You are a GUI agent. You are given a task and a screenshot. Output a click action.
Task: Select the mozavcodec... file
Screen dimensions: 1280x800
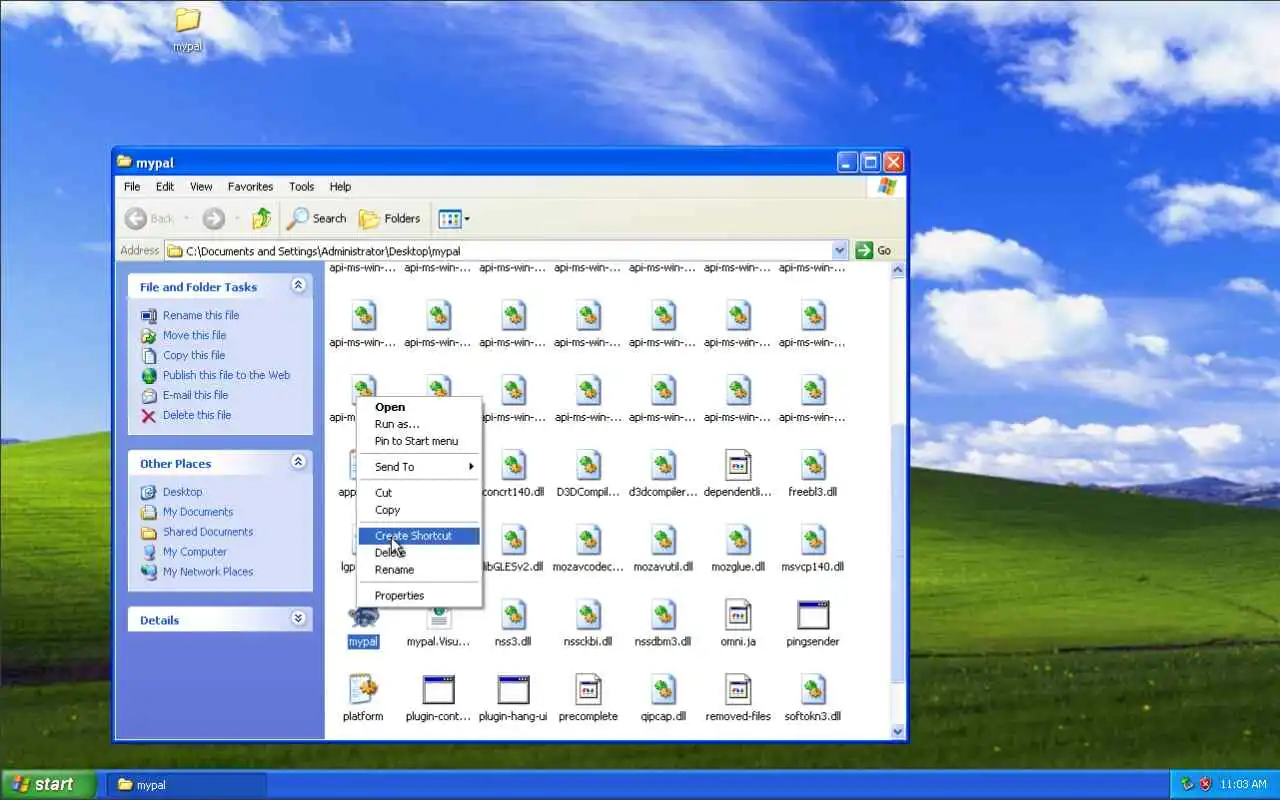pos(589,549)
